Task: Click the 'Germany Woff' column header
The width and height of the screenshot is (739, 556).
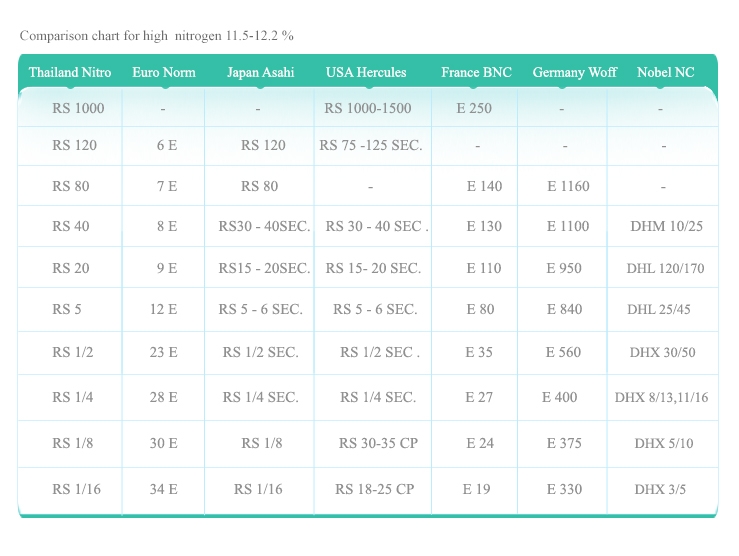Action: click(575, 72)
